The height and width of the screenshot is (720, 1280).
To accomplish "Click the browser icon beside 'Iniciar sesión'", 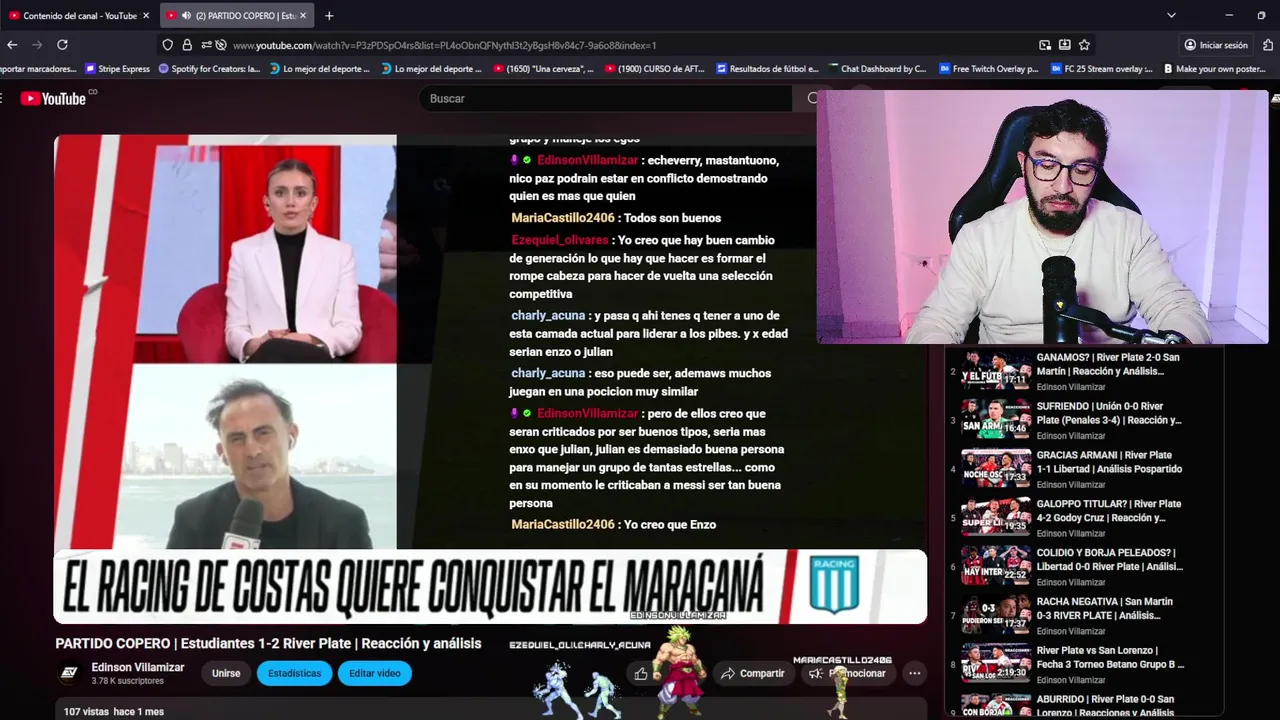I will [1268, 45].
